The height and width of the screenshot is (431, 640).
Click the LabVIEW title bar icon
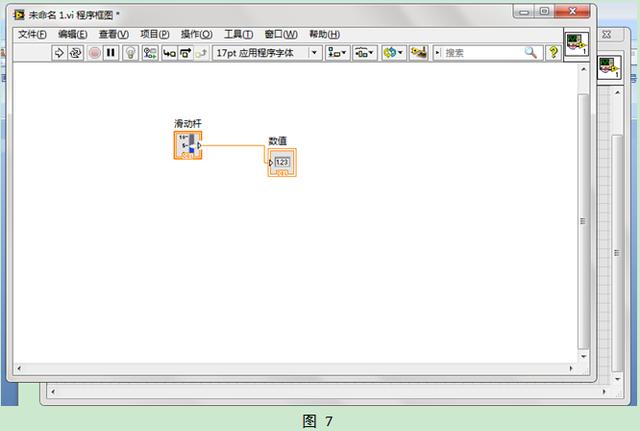click(18, 15)
